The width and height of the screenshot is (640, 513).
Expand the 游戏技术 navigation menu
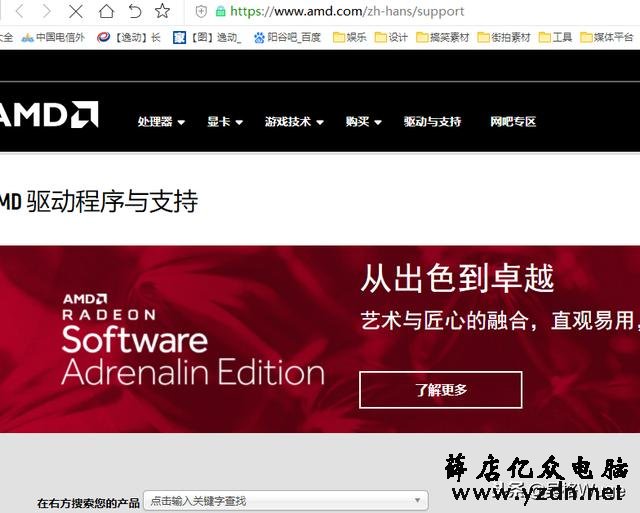tap(294, 122)
